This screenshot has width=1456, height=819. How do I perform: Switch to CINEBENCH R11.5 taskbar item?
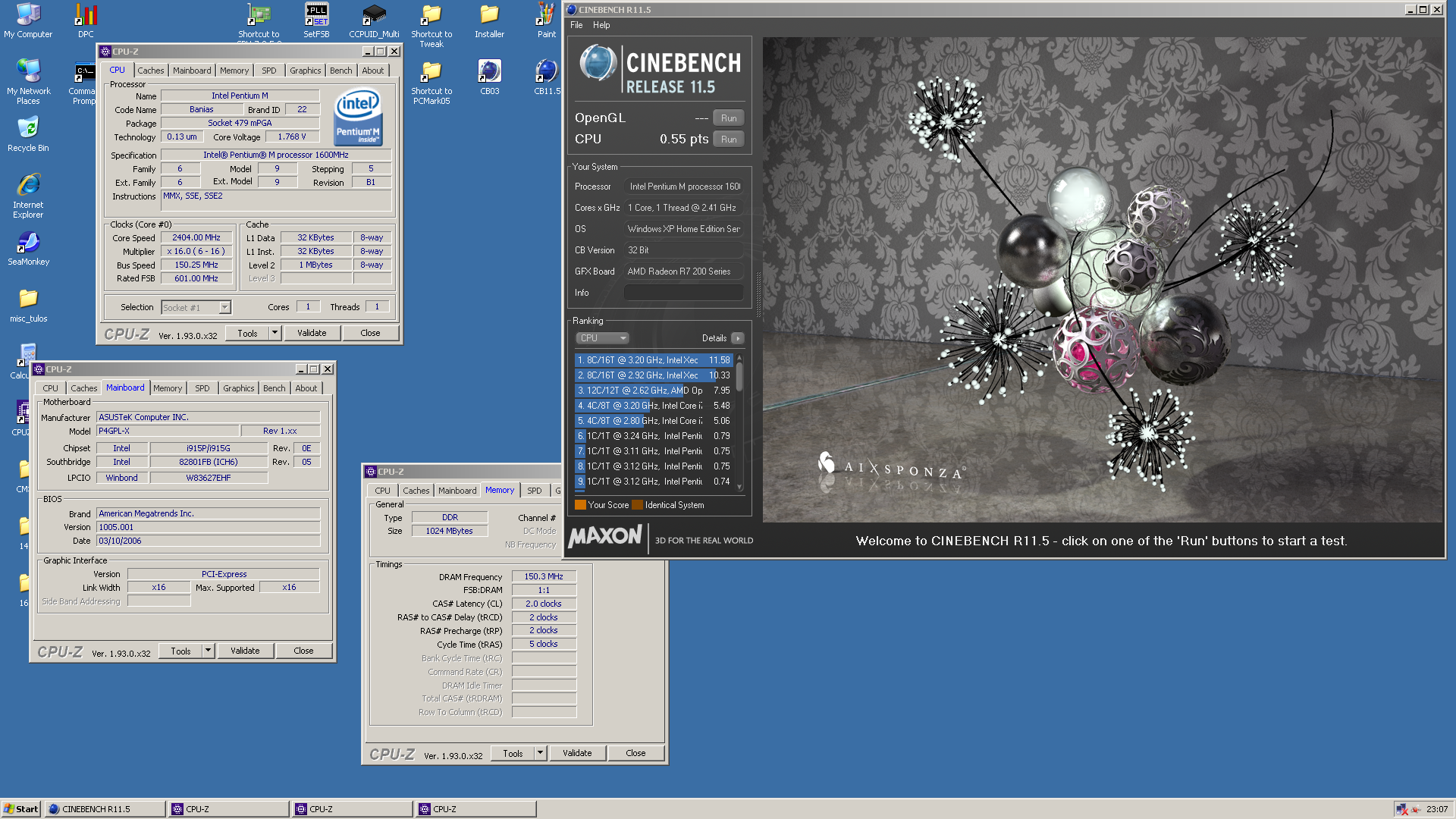click(x=105, y=809)
